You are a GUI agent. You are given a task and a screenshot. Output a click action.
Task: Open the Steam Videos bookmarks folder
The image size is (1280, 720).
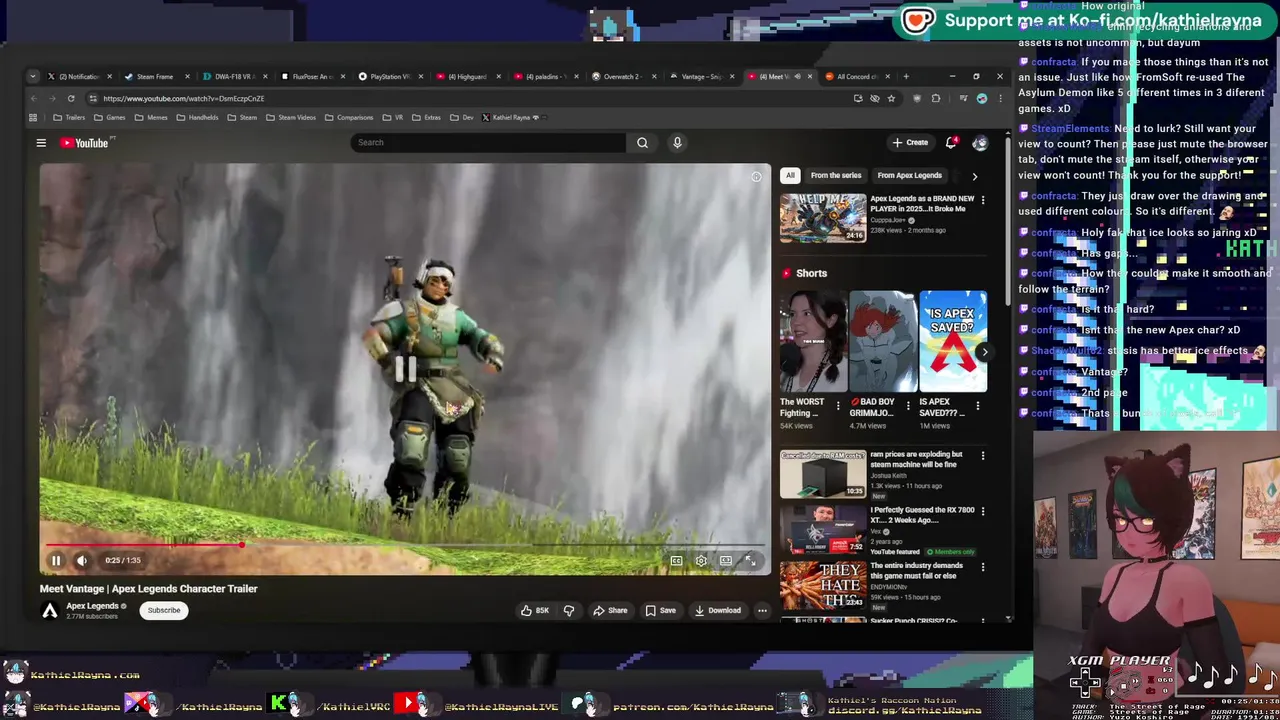pyautogui.click(x=291, y=117)
